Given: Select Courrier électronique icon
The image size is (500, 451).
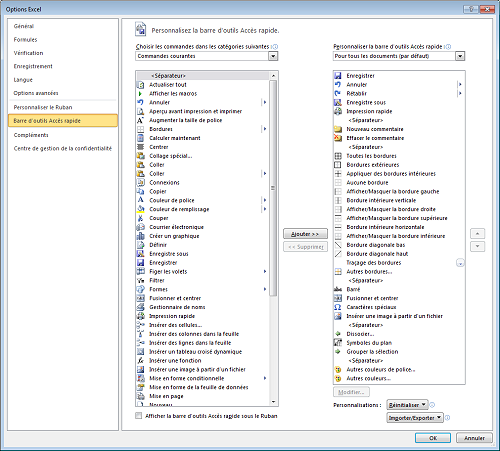Looking at the screenshot, I should pyautogui.click(x=141, y=227).
